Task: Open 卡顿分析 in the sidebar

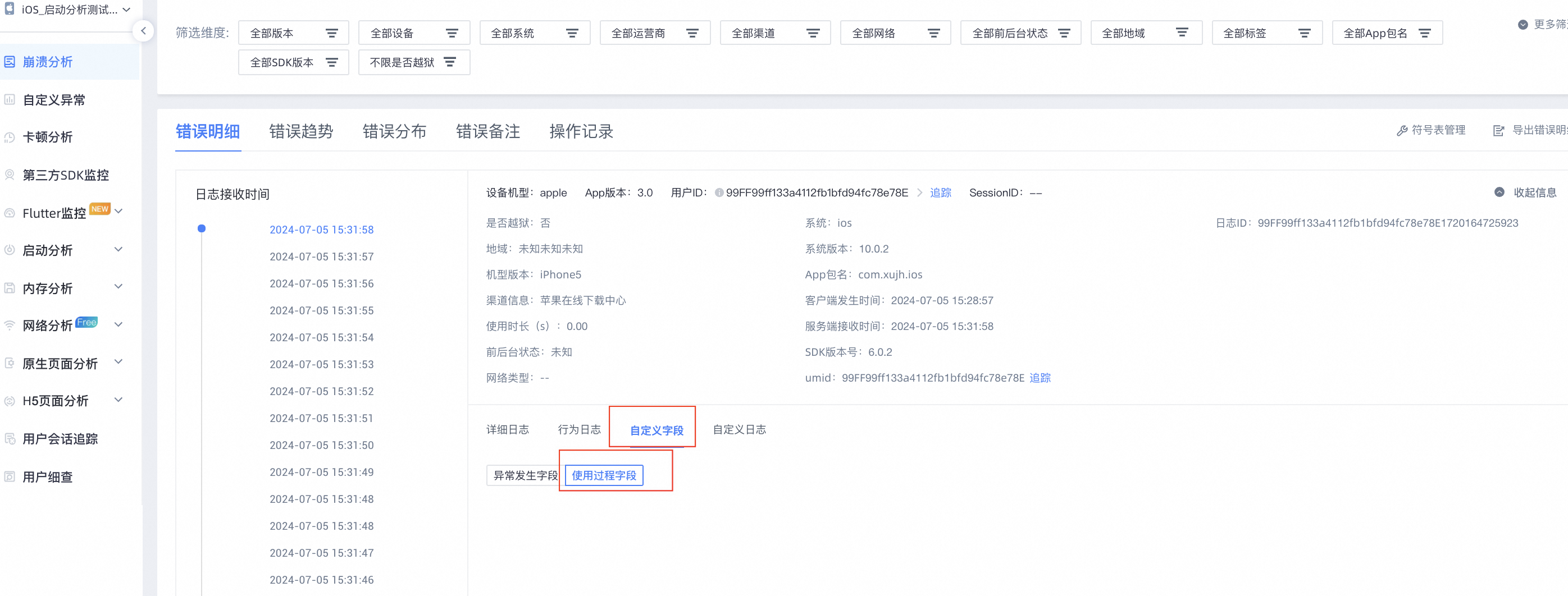Action: [x=48, y=137]
